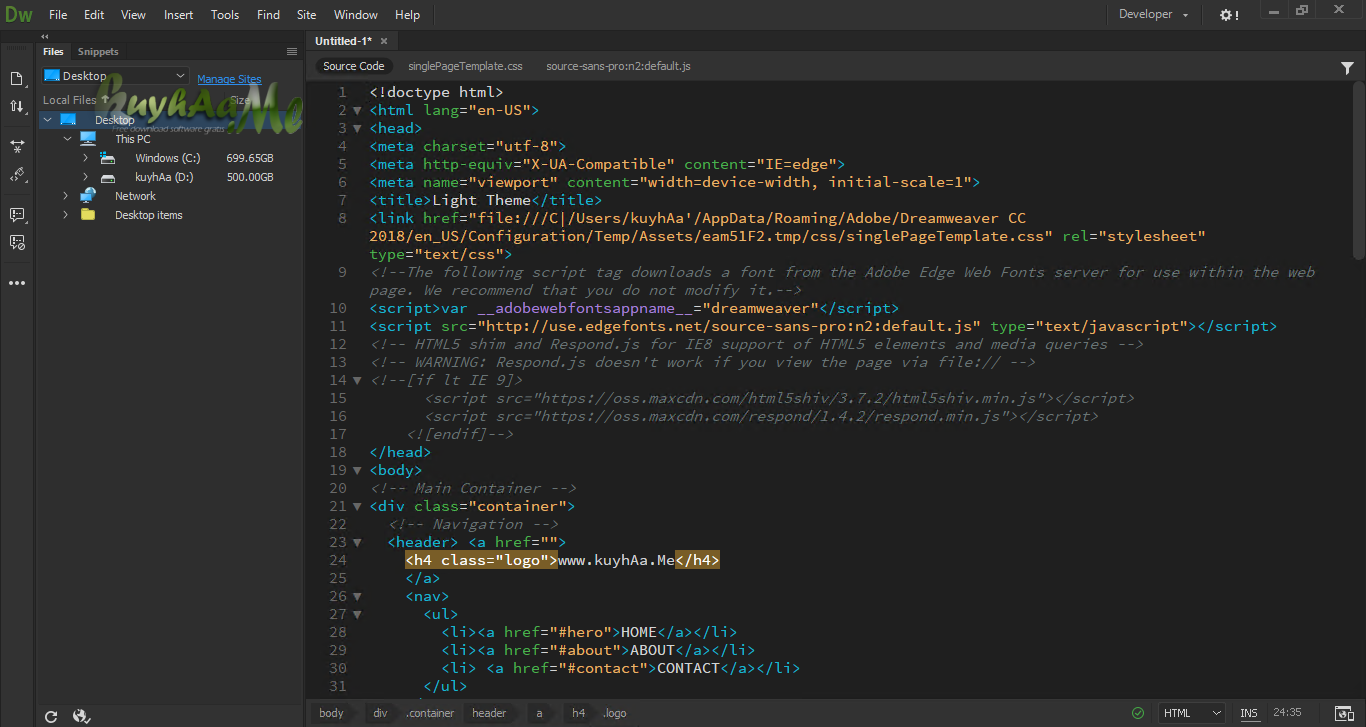
Task: Fold the body tag at line 19
Action: point(357,470)
